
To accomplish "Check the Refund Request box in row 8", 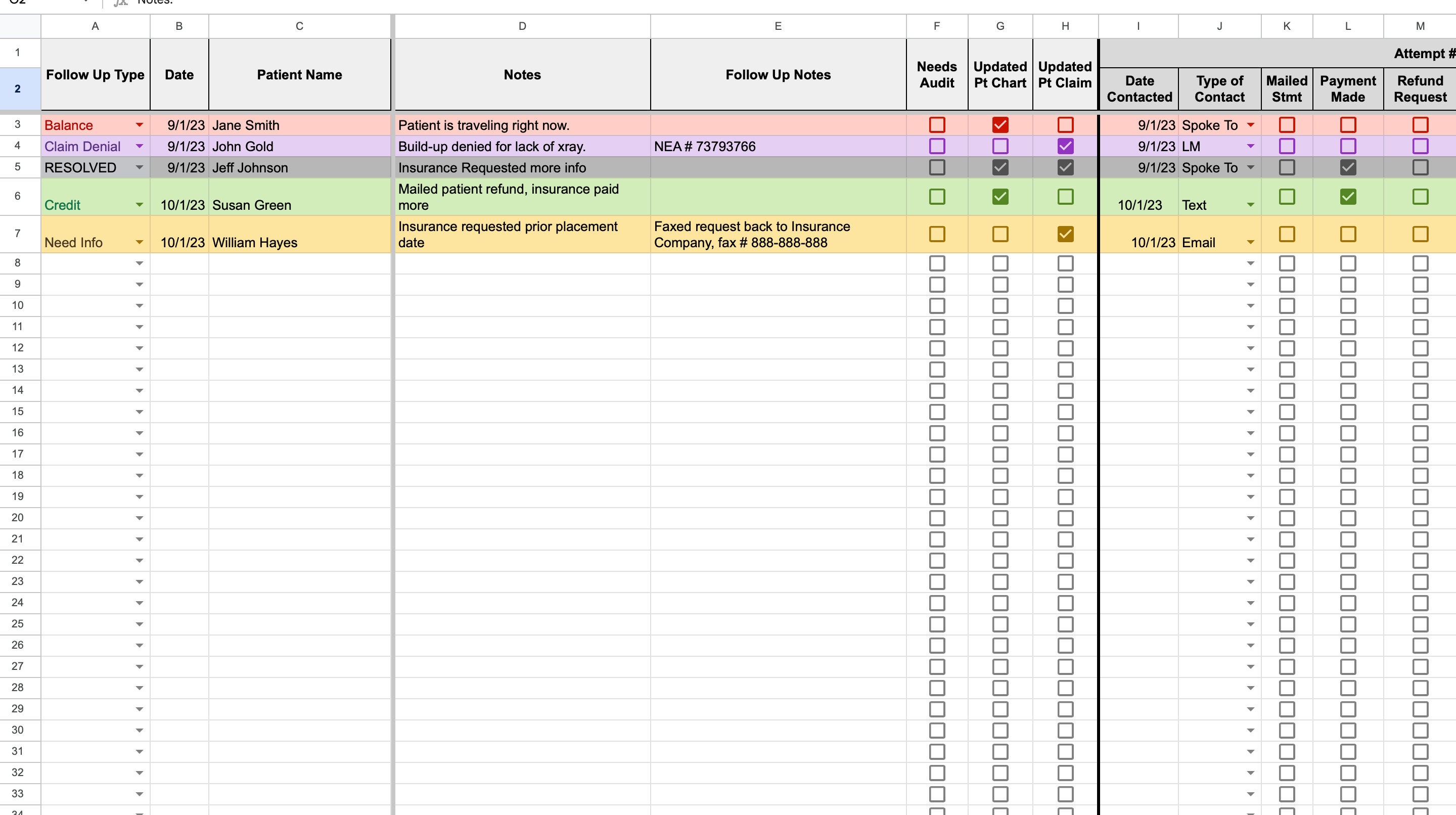I will click(x=1421, y=263).
